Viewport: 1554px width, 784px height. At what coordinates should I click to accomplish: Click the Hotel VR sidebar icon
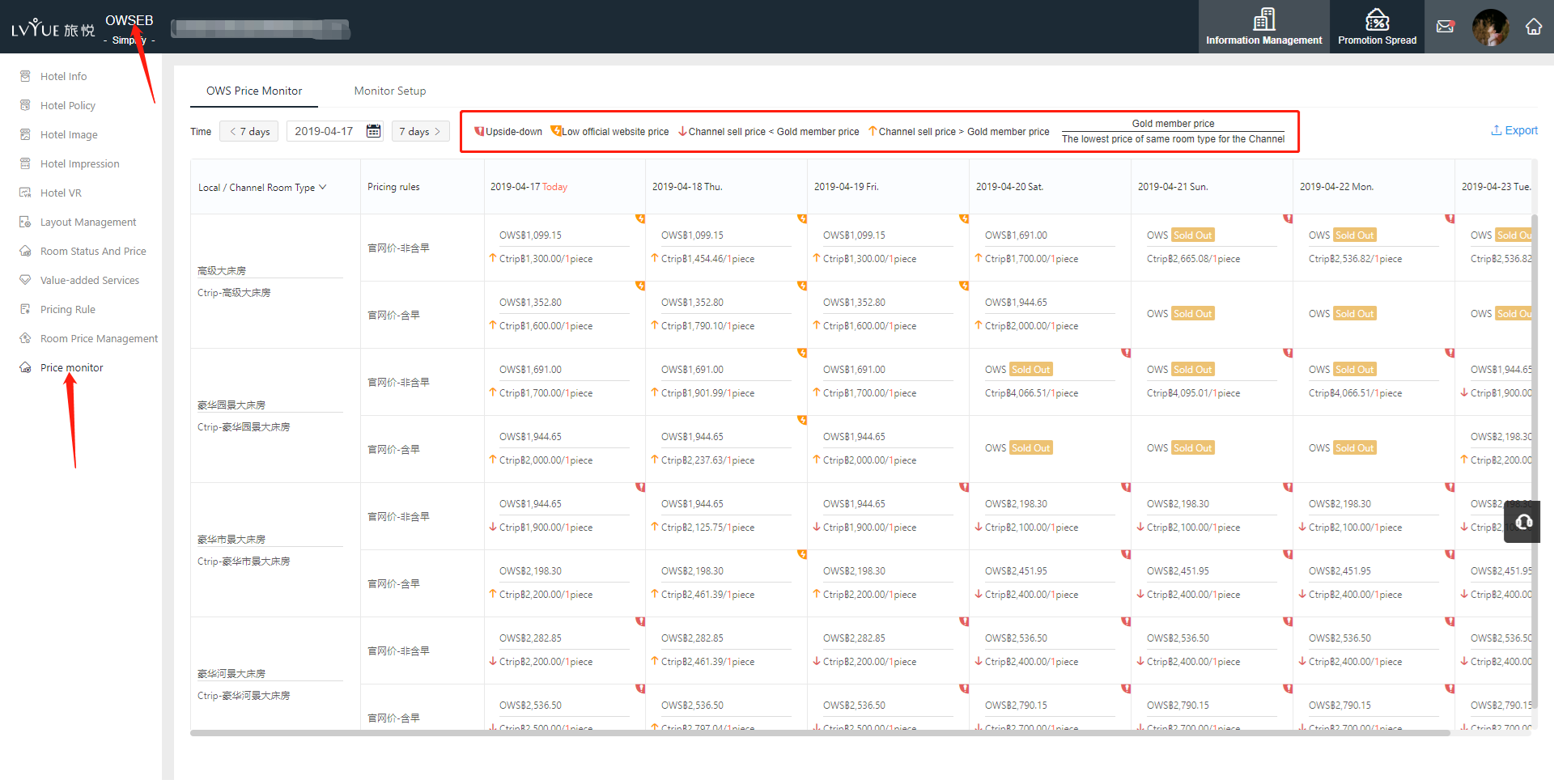(x=25, y=193)
